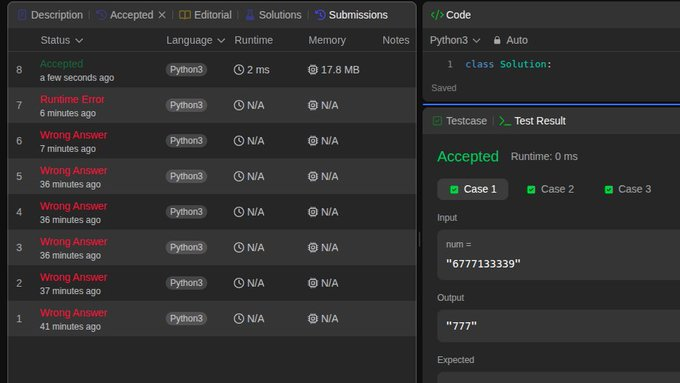Select Case 1 test case
The image size is (680, 383).
click(473, 189)
